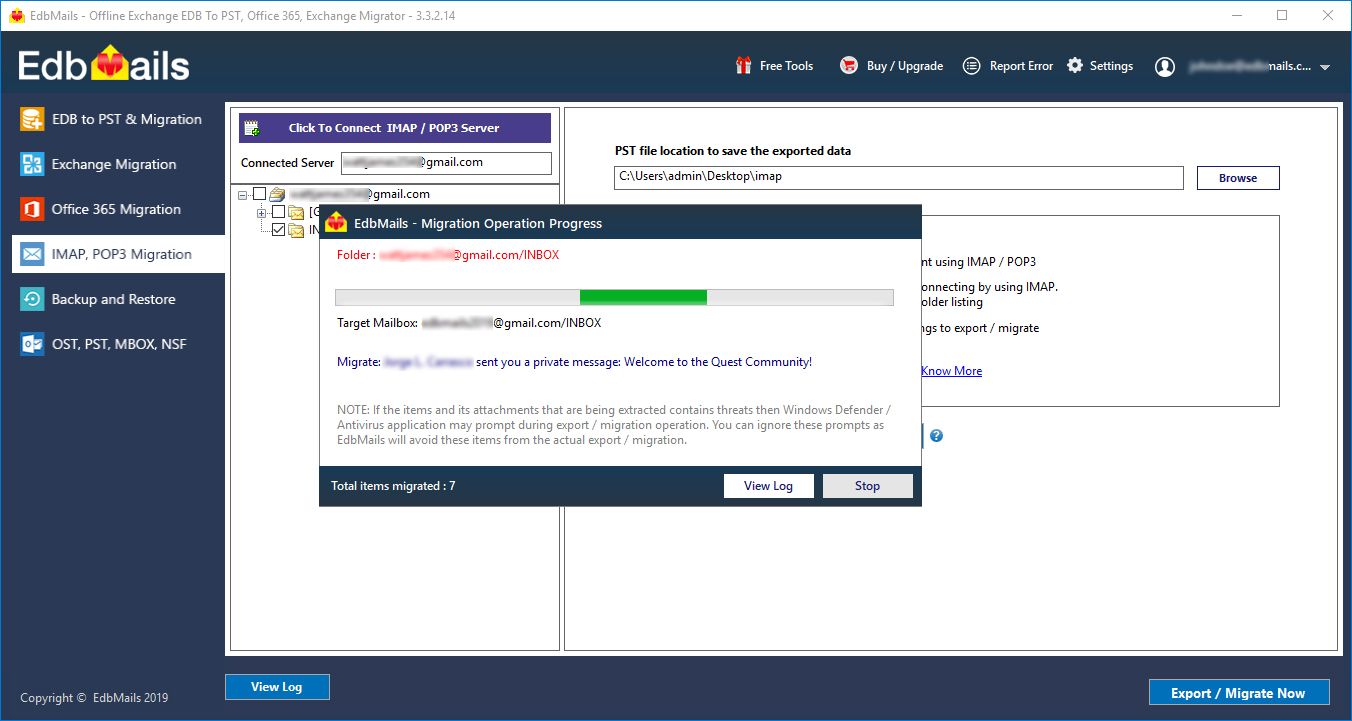Screen dimensions: 1352x721
Task: Click the Office 365 Migration logo icon
Action: (33, 209)
